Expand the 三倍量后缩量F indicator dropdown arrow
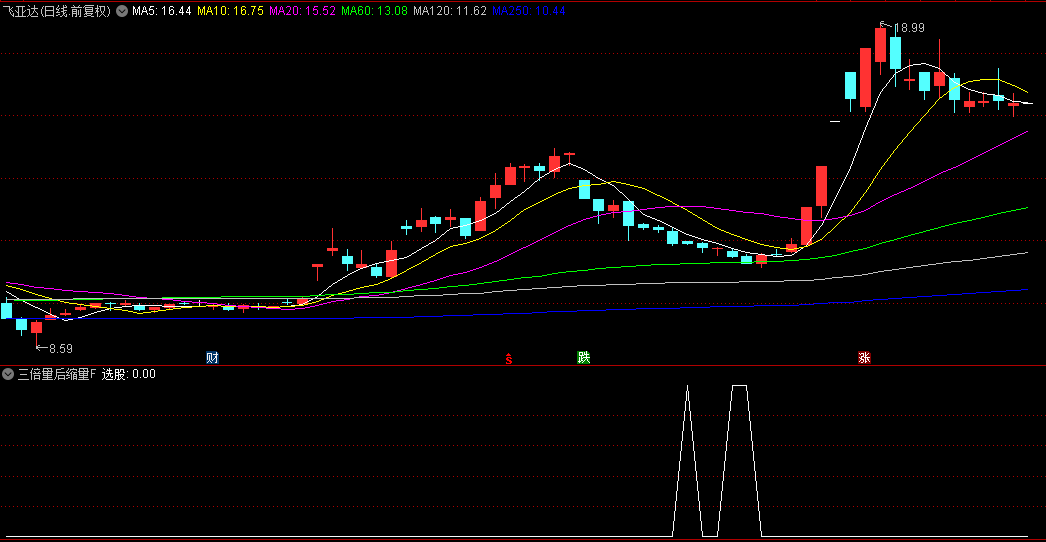The height and width of the screenshot is (542, 1046). [9, 374]
